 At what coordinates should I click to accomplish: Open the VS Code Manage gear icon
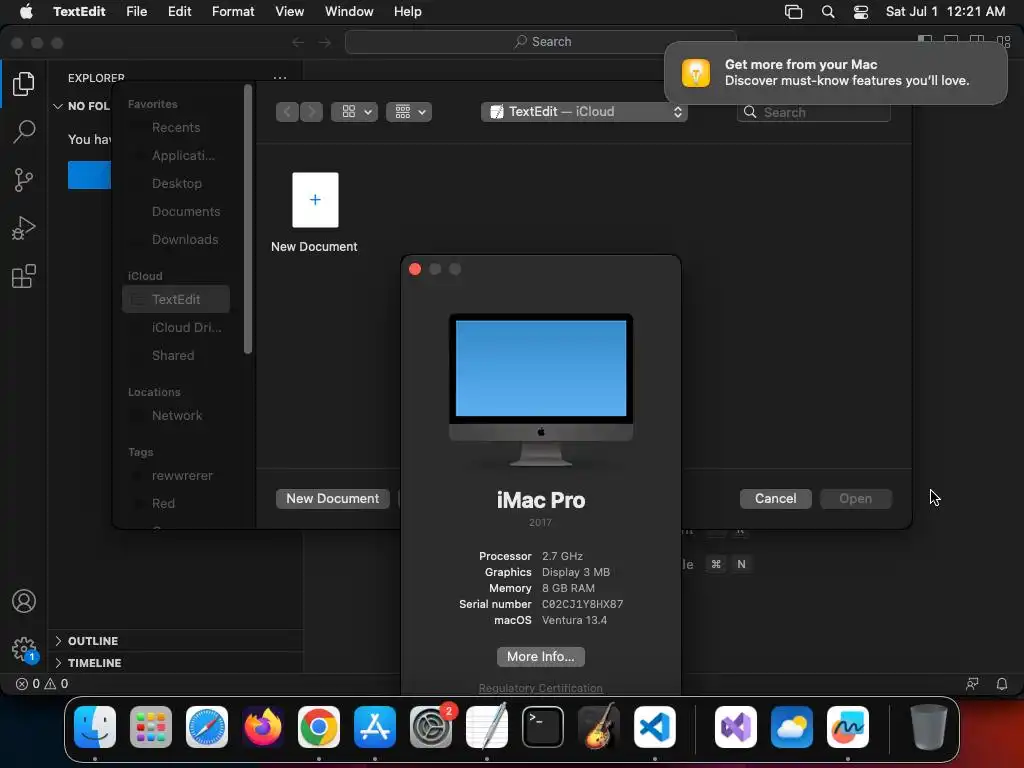coord(24,649)
